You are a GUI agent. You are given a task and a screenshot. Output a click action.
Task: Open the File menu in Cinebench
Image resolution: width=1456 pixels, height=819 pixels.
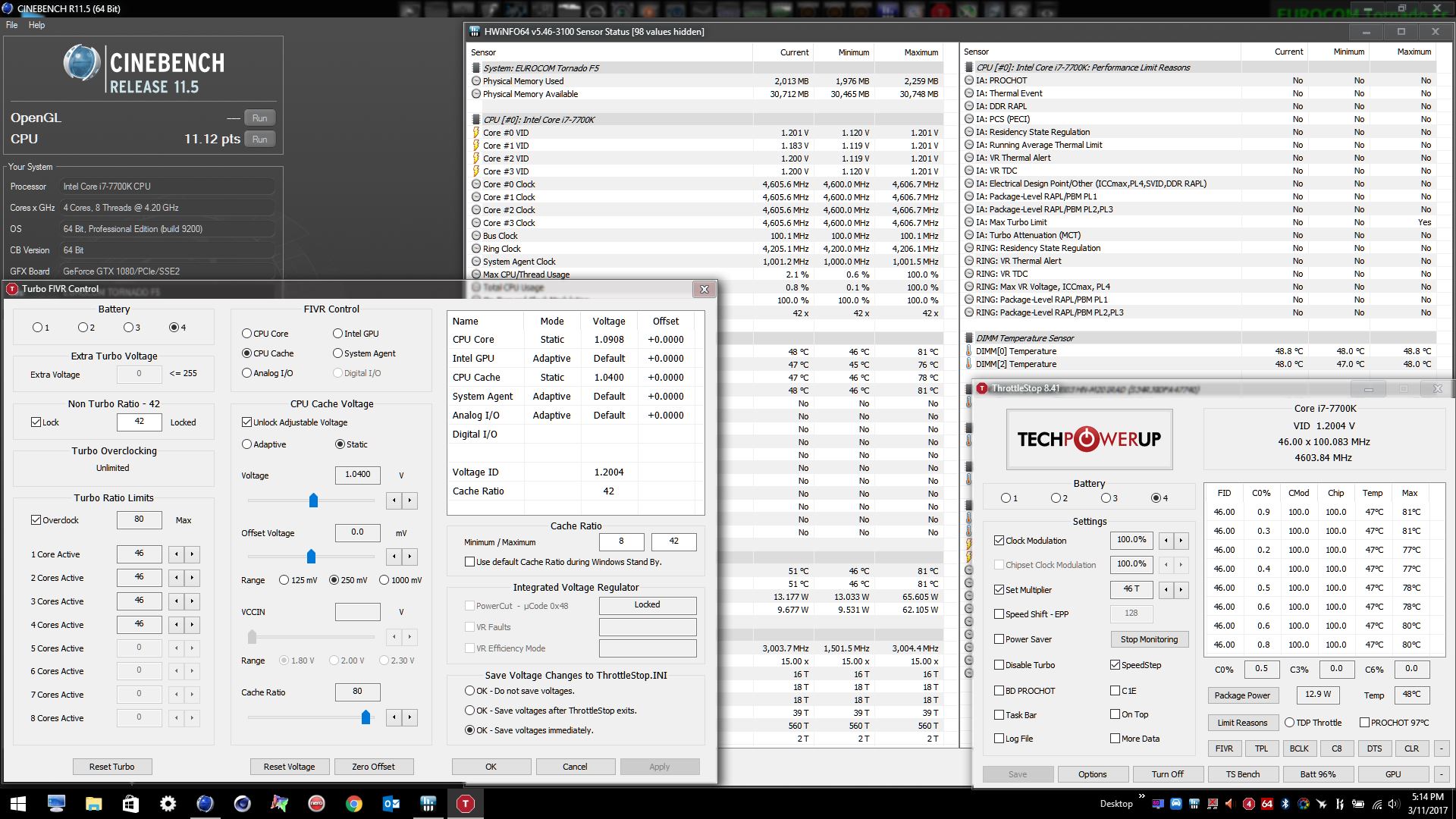tap(11, 25)
